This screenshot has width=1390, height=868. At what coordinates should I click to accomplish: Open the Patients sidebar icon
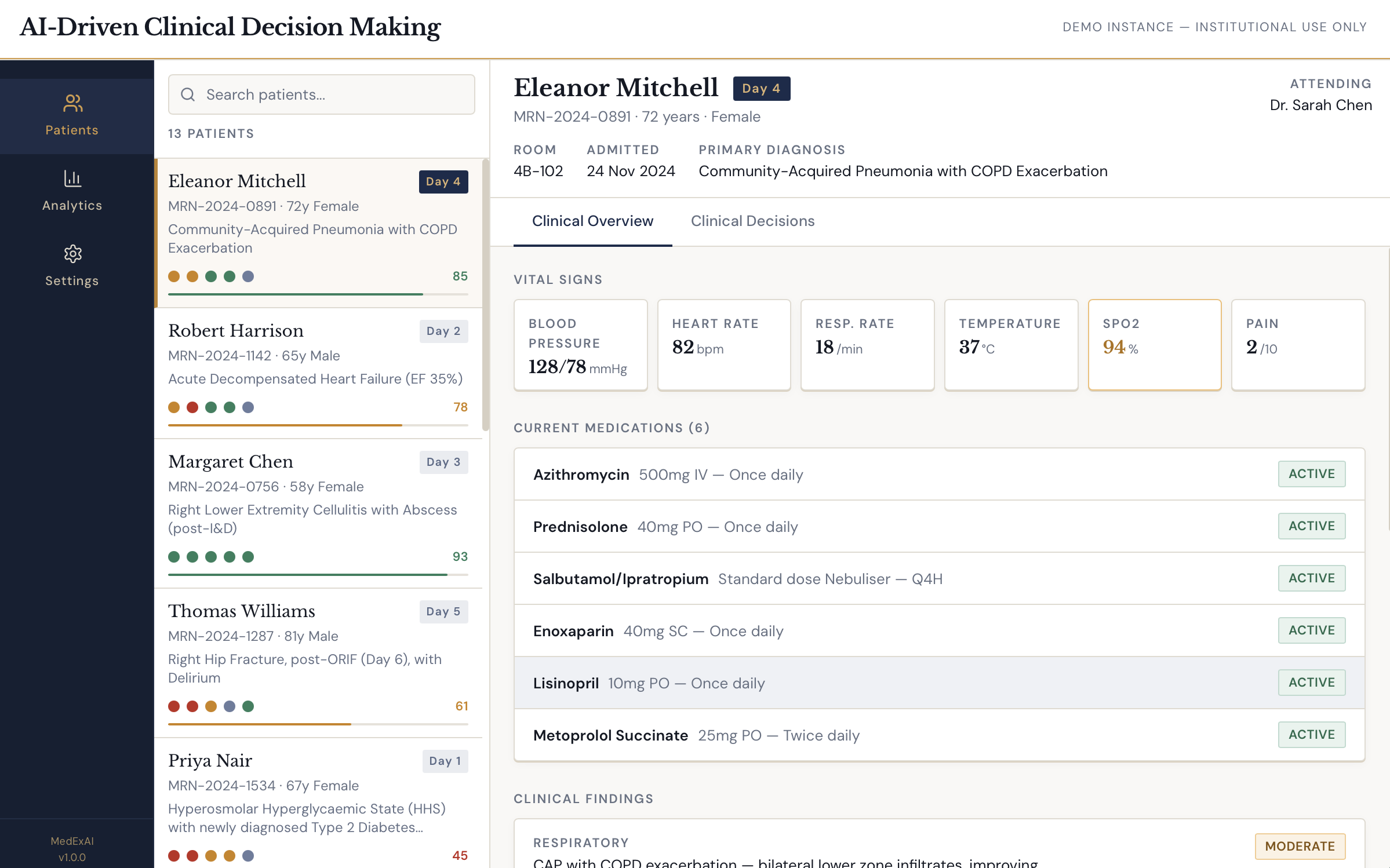click(x=72, y=104)
